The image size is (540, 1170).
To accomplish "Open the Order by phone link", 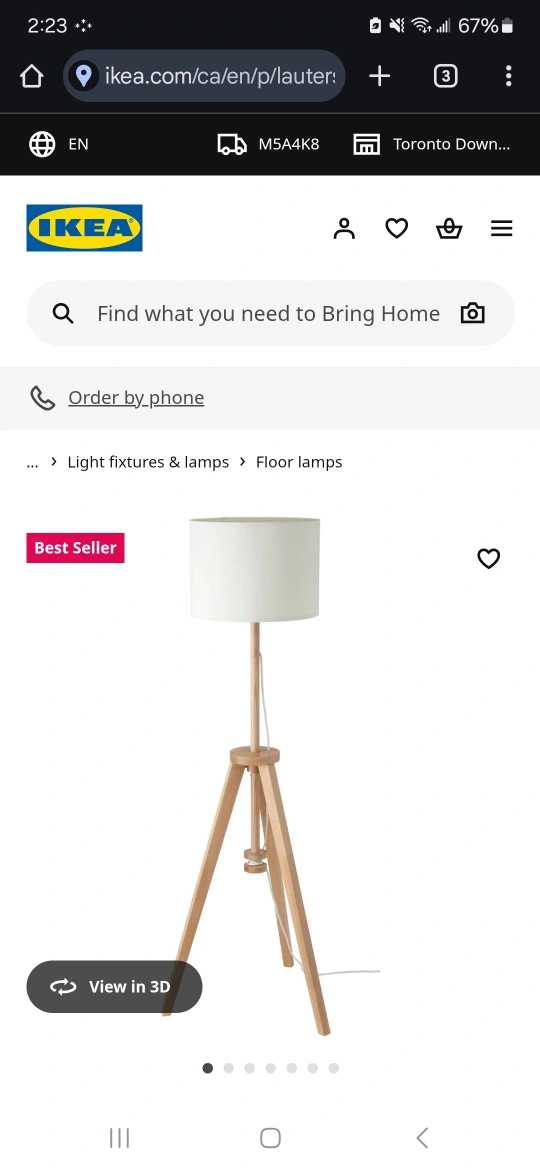I will [x=136, y=398].
